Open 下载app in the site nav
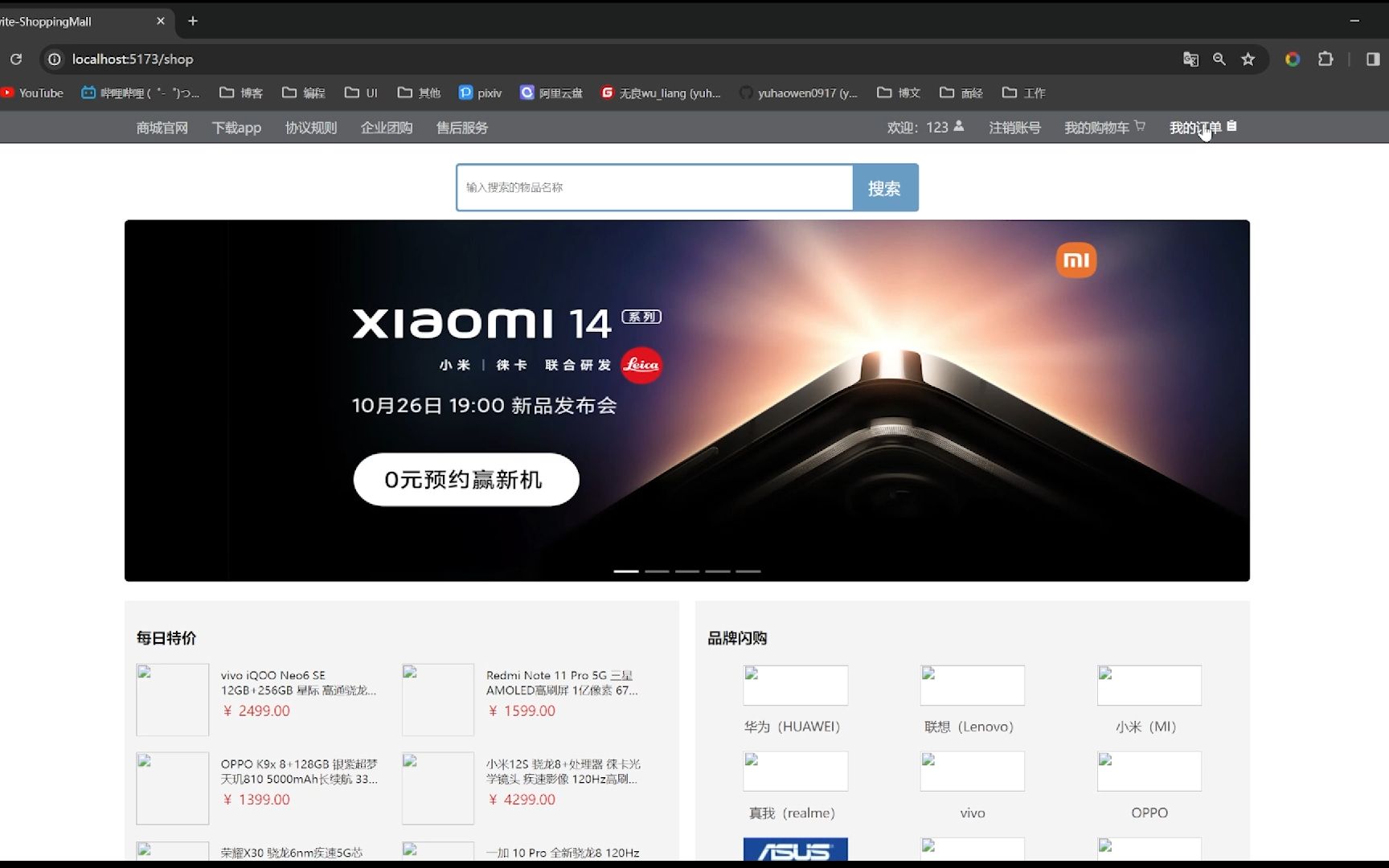Screen dimensions: 1389x868 236,128
